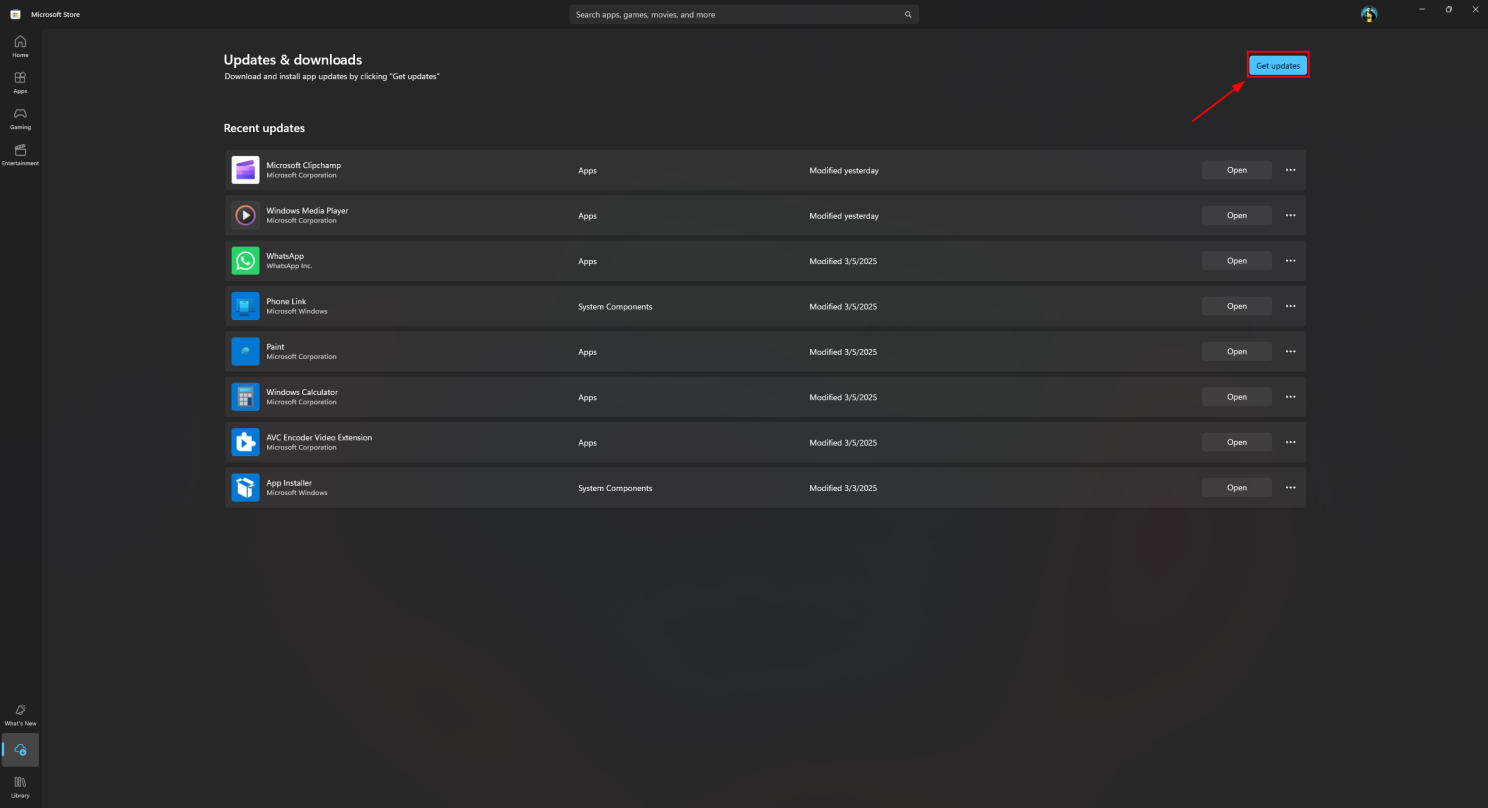Click the Windows Media Player app icon
Screen dimensions: 1488x808
pyautogui.click(x=245, y=215)
